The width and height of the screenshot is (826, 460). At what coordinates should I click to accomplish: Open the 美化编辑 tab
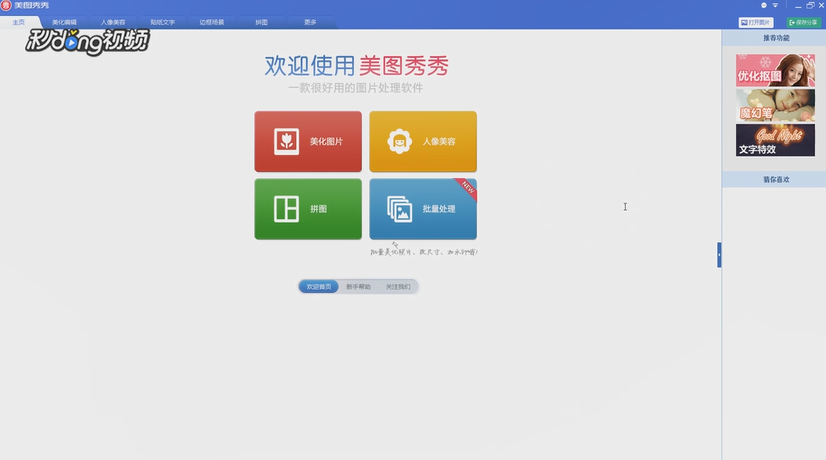[x=64, y=22]
